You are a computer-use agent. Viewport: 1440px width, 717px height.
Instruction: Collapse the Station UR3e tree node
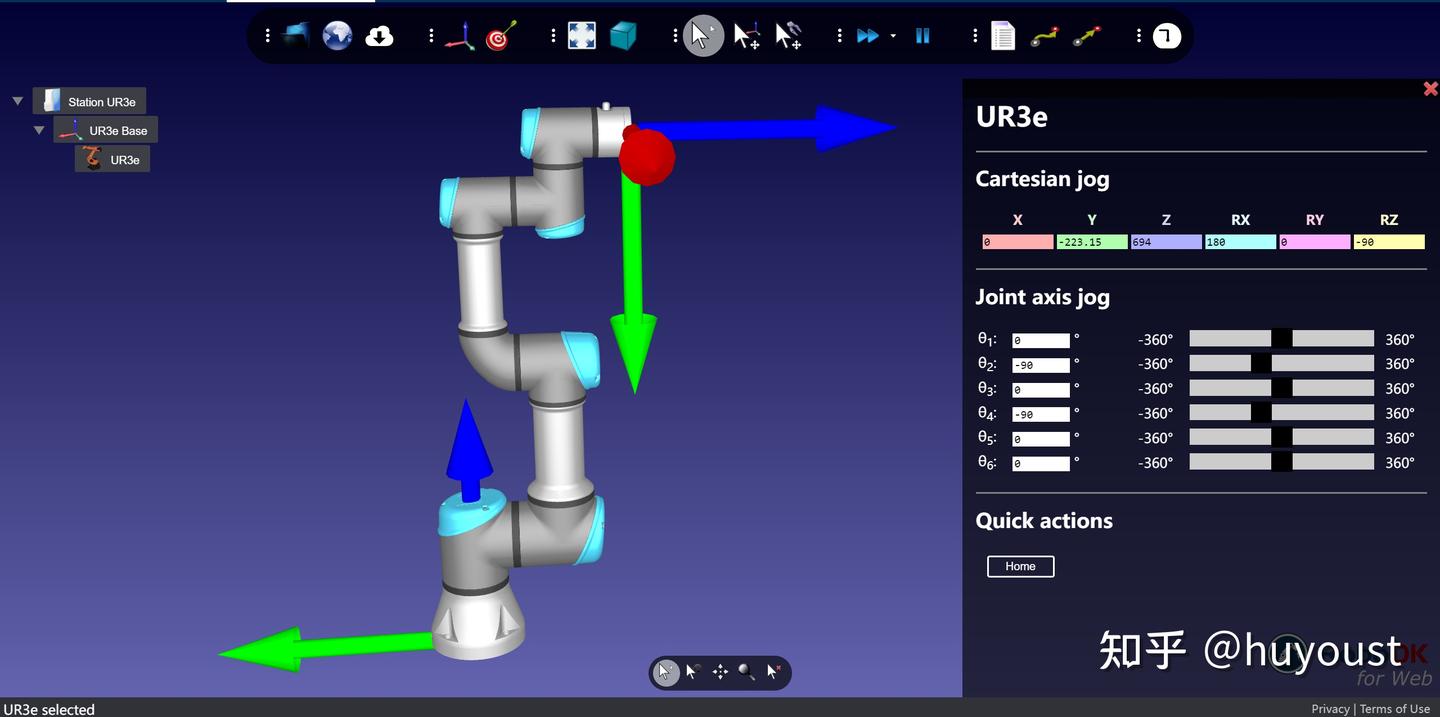point(18,101)
